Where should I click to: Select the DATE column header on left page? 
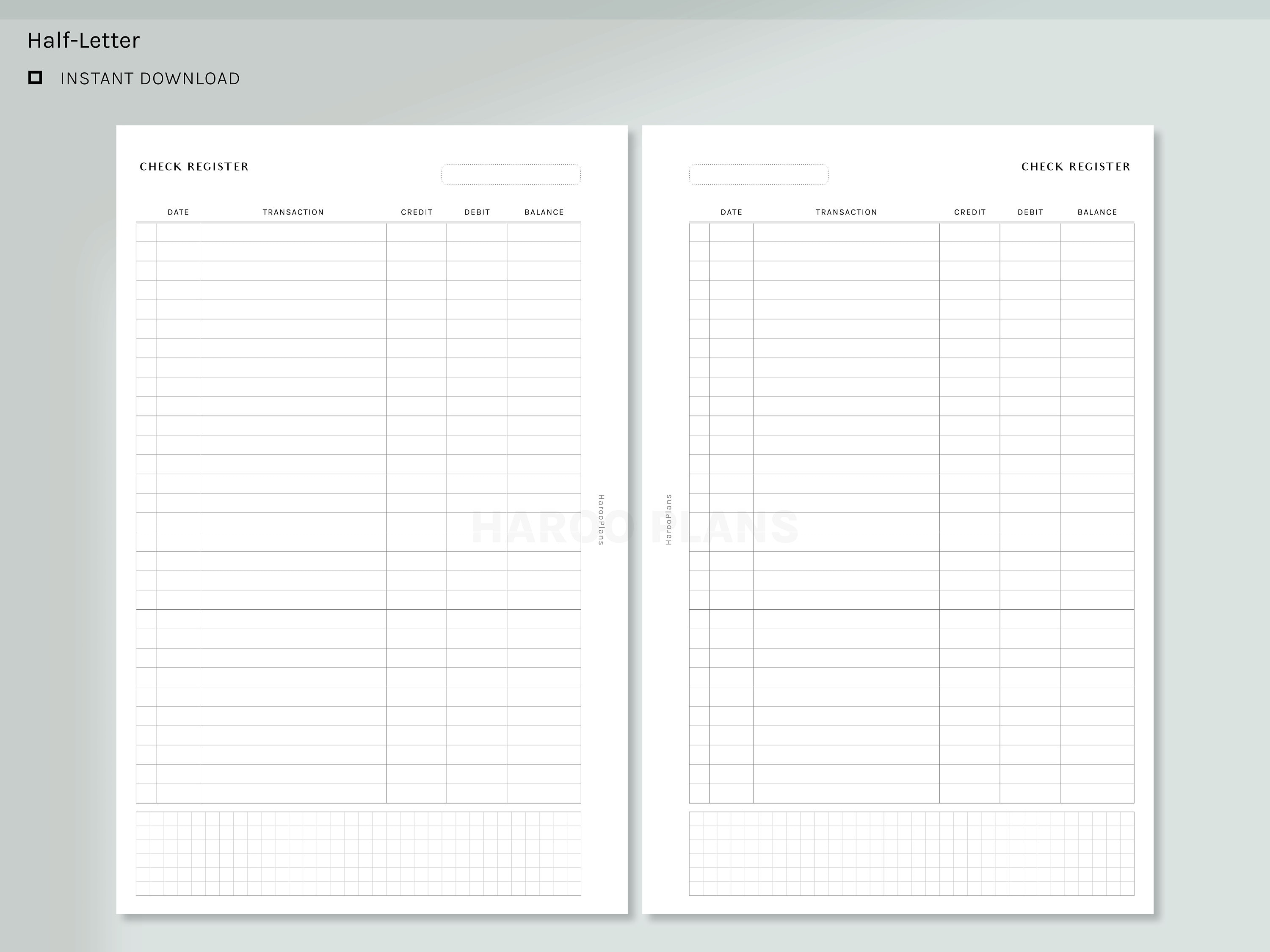[x=178, y=212]
